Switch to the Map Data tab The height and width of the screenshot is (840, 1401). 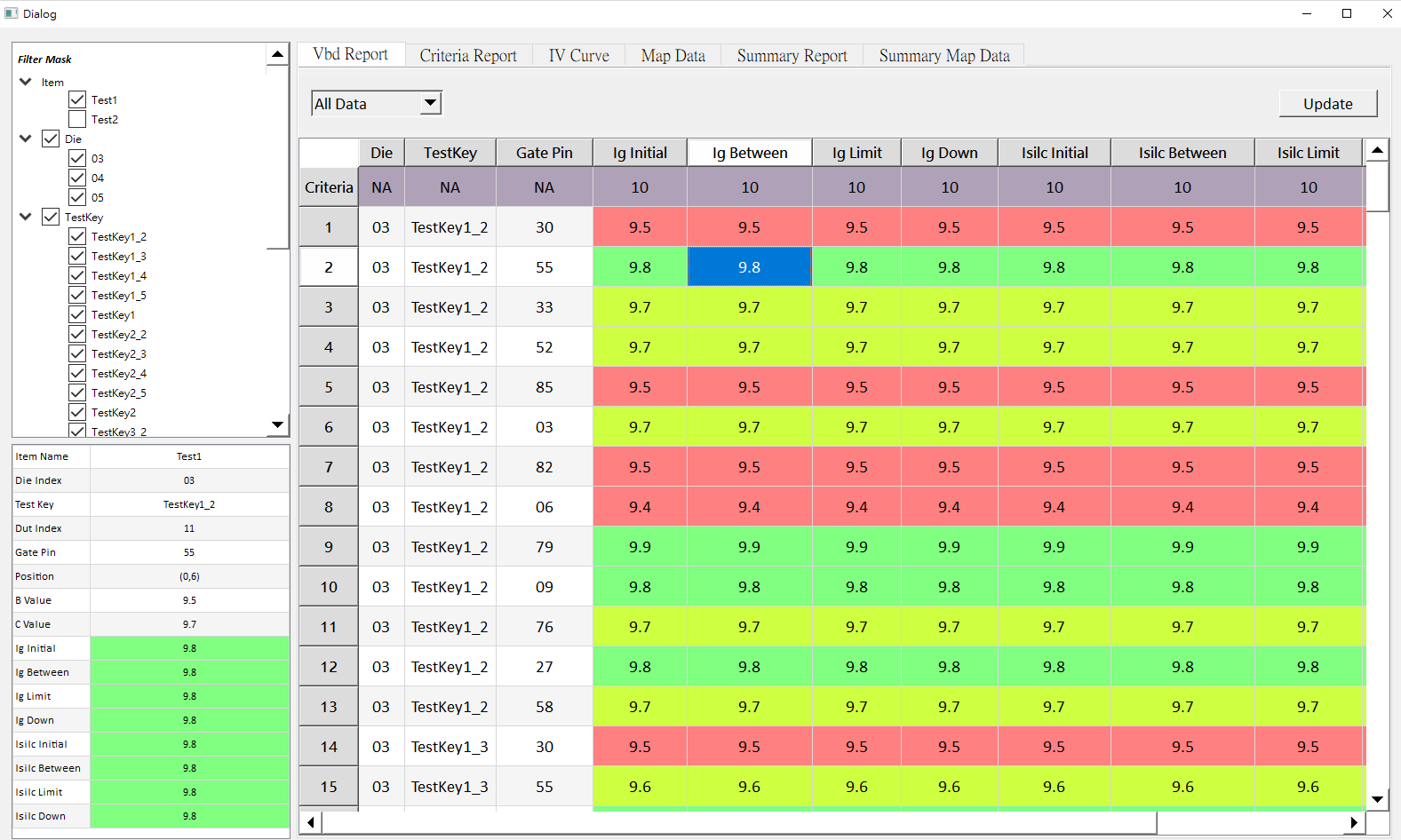tap(673, 55)
